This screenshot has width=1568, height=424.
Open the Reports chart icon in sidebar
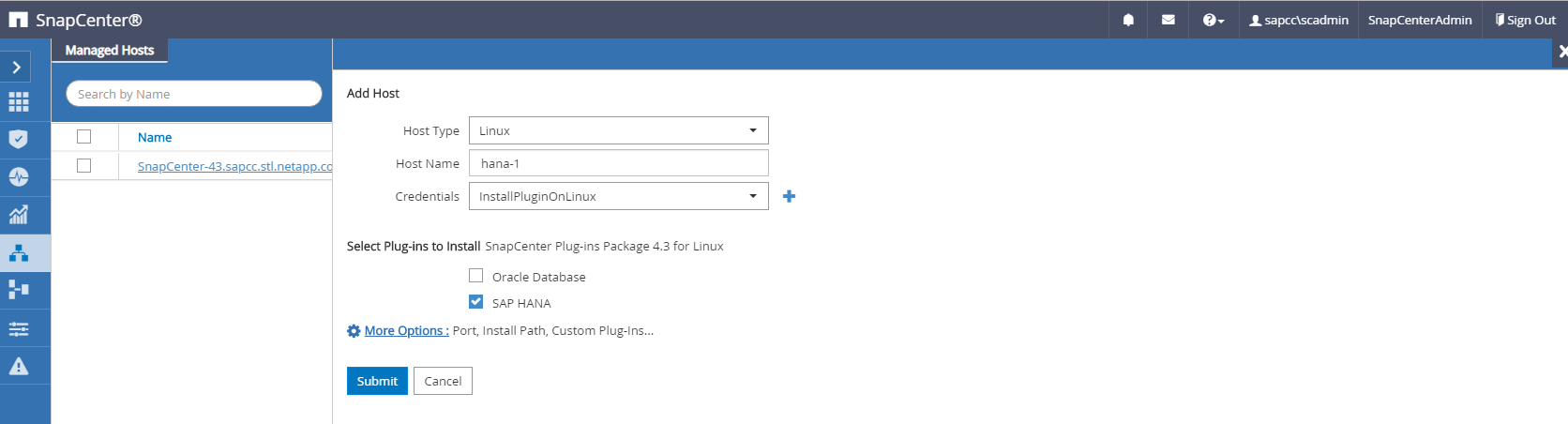click(x=19, y=215)
